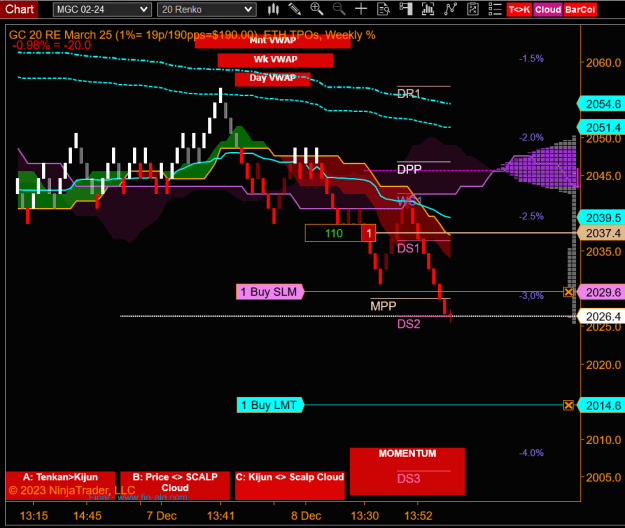Screen dimensions: 625x528
Task: Click the Day VWAP red label
Action: (273, 79)
